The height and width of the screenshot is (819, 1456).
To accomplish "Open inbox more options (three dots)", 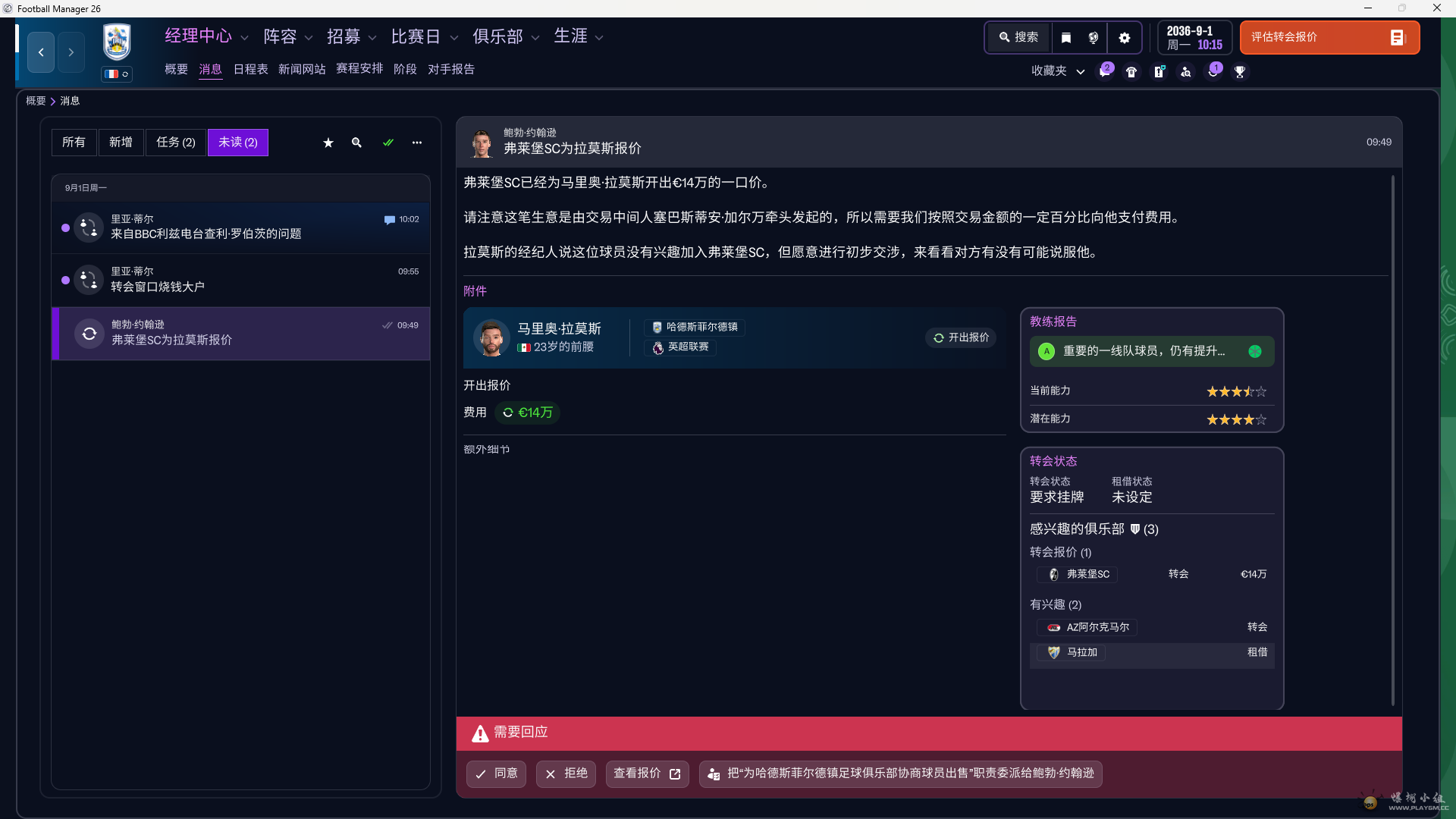I will 417,143.
